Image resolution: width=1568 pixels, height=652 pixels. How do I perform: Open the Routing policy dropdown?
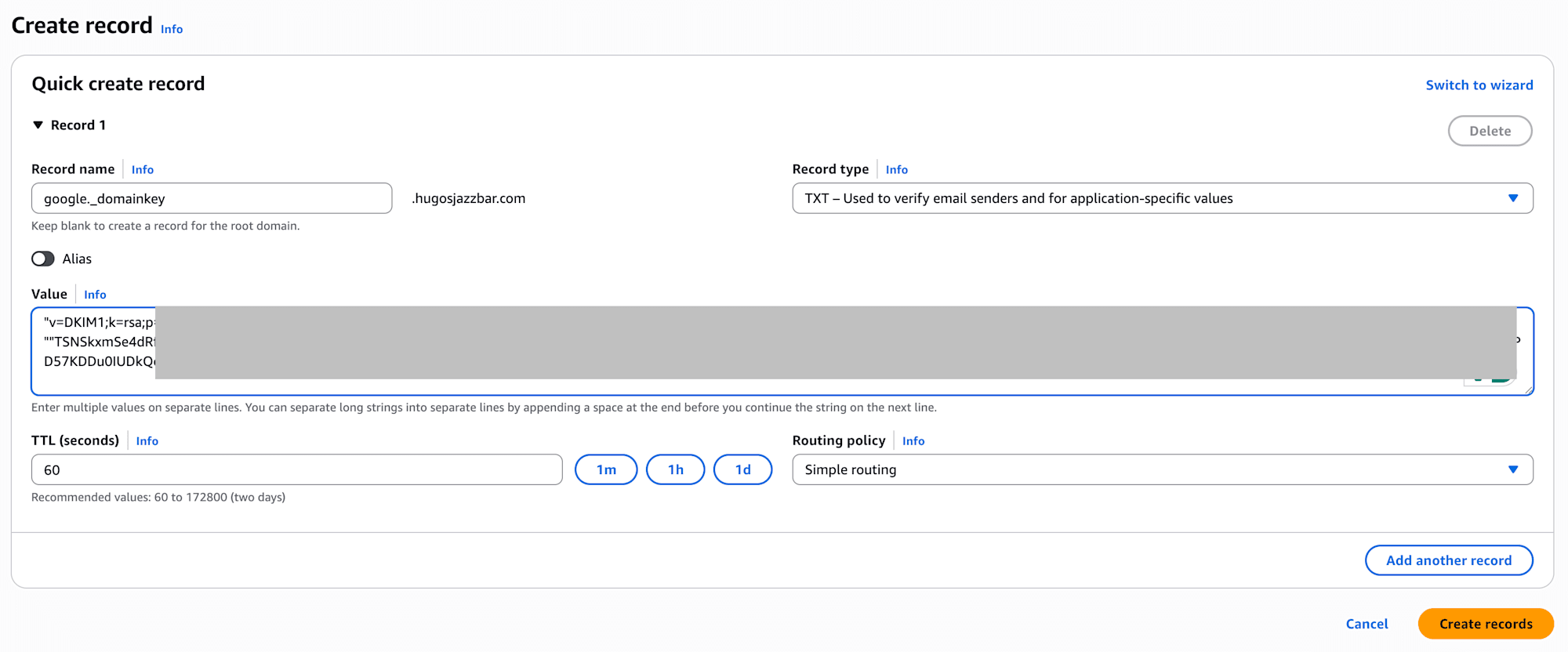[x=1162, y=469]
